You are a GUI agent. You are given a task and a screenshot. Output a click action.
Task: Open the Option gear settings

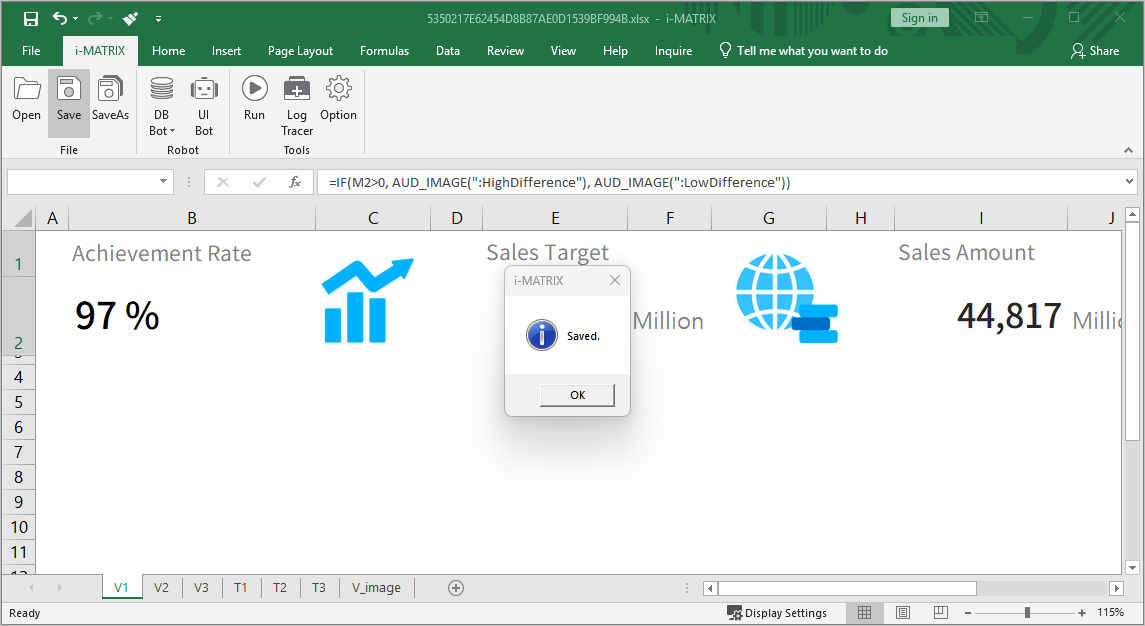click(338, 99)
